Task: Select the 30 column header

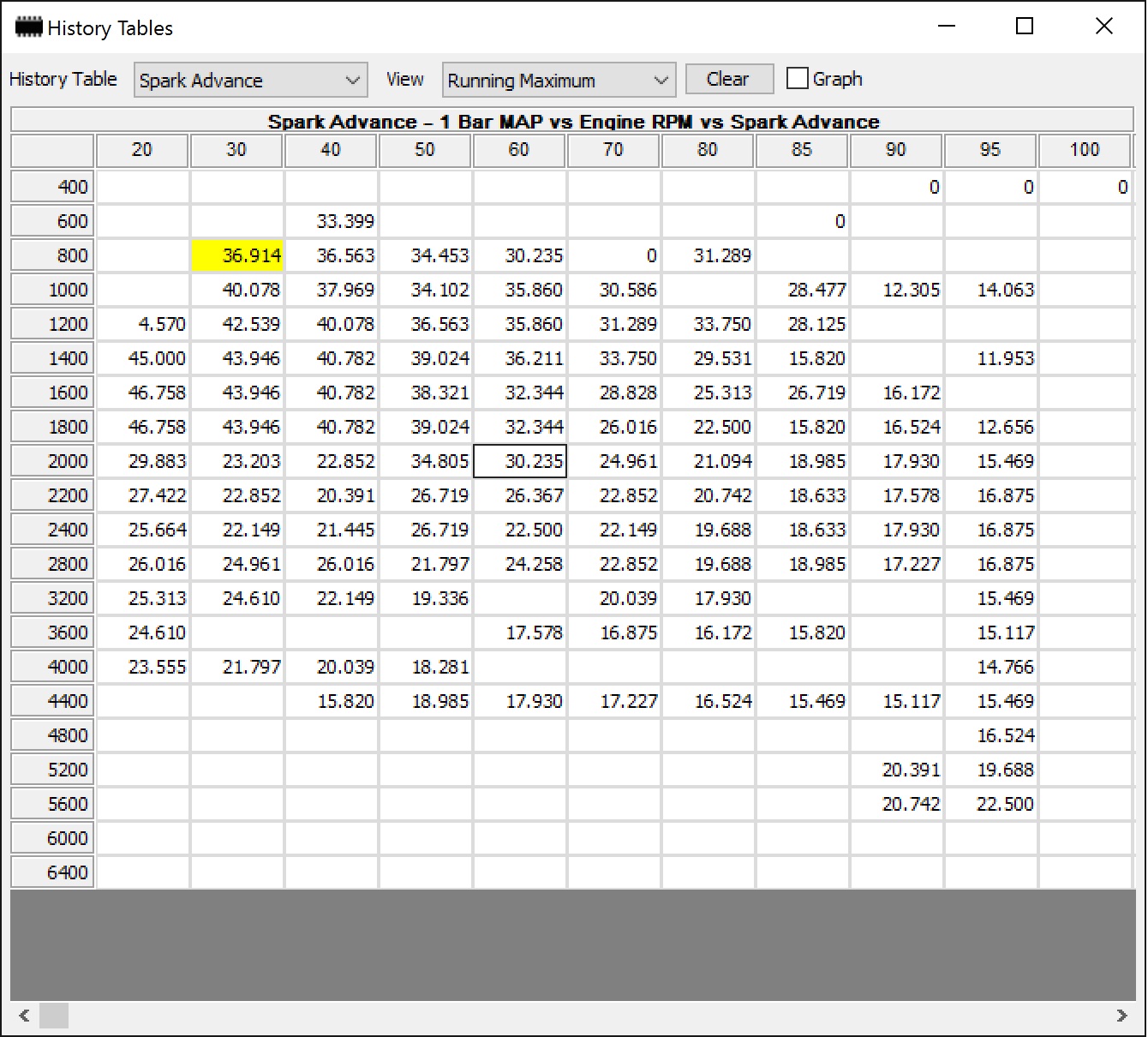Action: [x=236, y=150]
